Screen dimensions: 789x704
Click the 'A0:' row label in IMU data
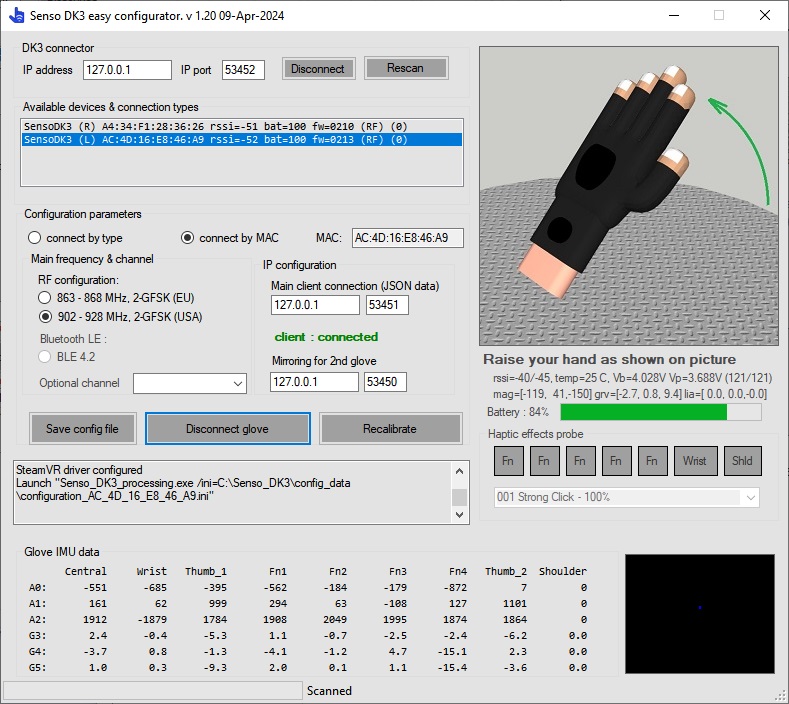pos(38,587)
